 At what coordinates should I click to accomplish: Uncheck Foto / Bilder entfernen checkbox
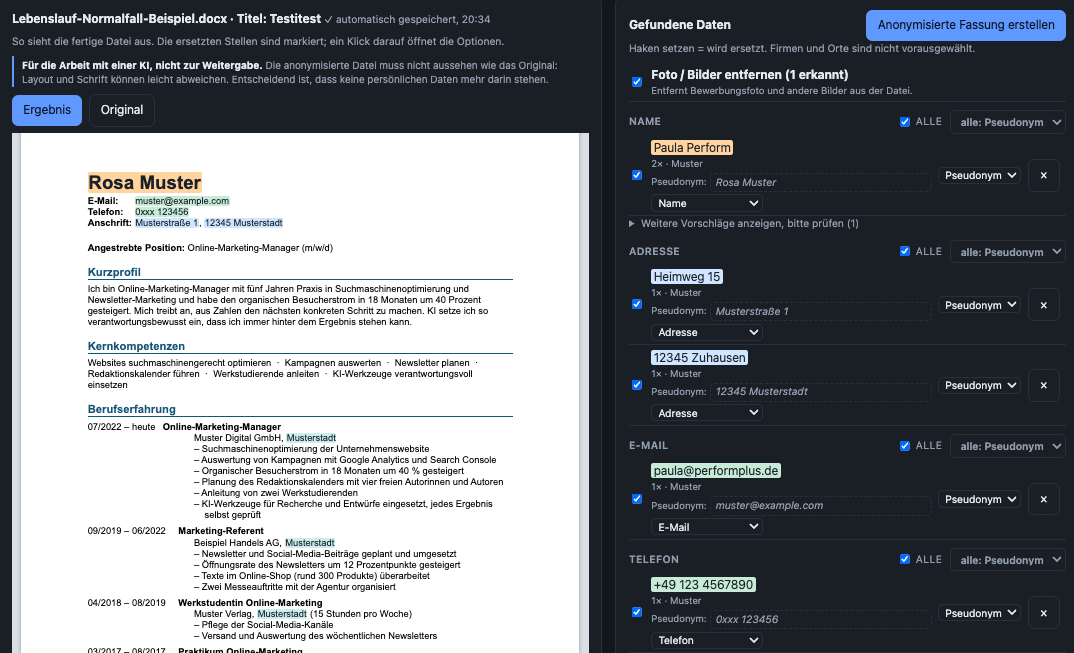point(637,82)
